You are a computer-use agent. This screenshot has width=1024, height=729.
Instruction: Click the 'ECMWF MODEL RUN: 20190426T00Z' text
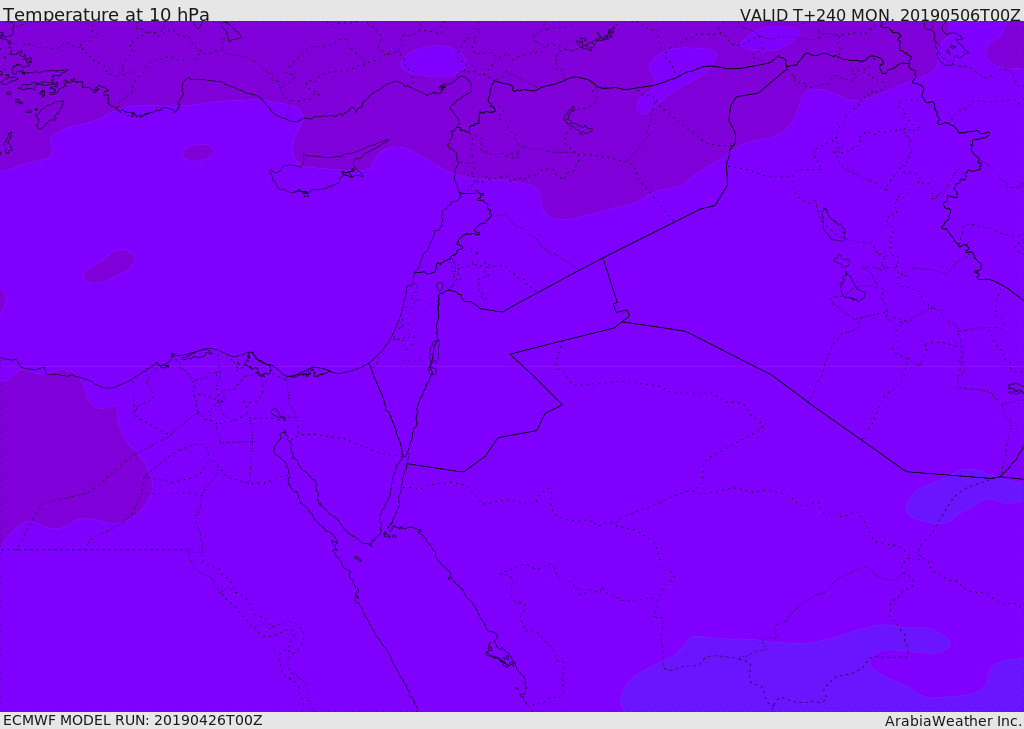(133, 720)
